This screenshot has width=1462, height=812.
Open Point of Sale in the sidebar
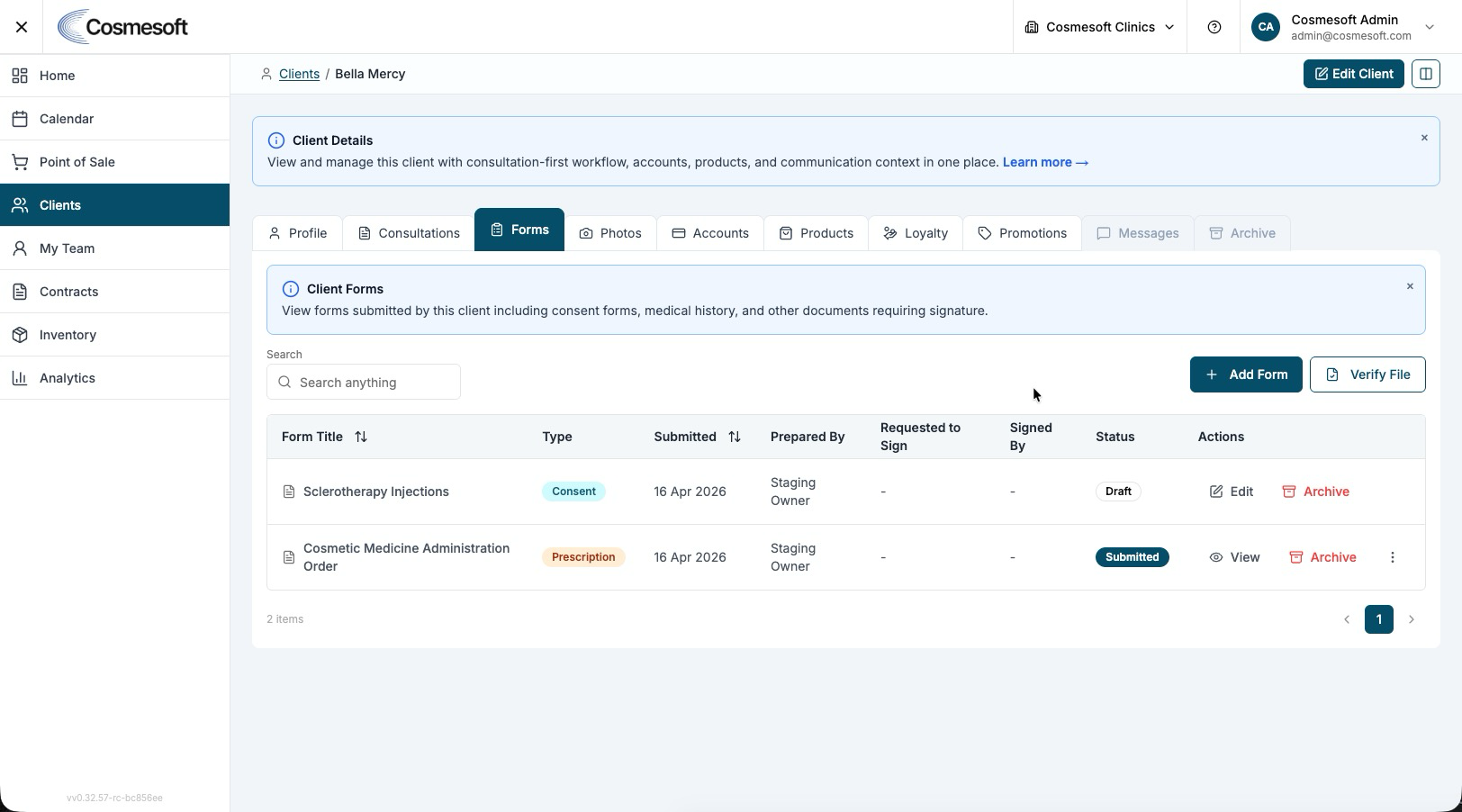click(x=114, y=162)
